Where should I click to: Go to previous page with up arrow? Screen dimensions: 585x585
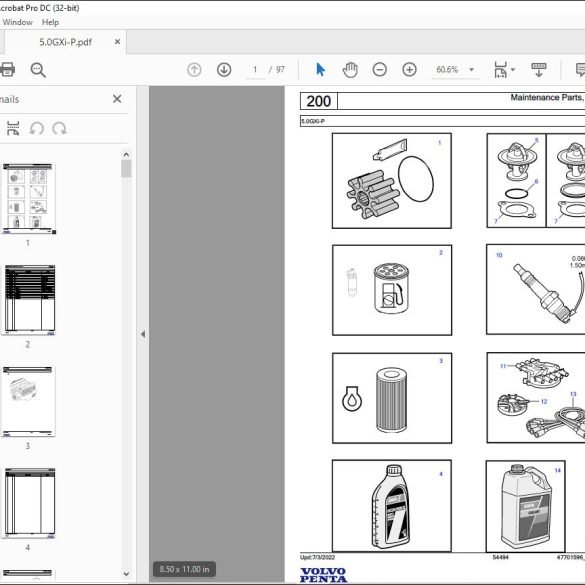click(x=194, y=70)
